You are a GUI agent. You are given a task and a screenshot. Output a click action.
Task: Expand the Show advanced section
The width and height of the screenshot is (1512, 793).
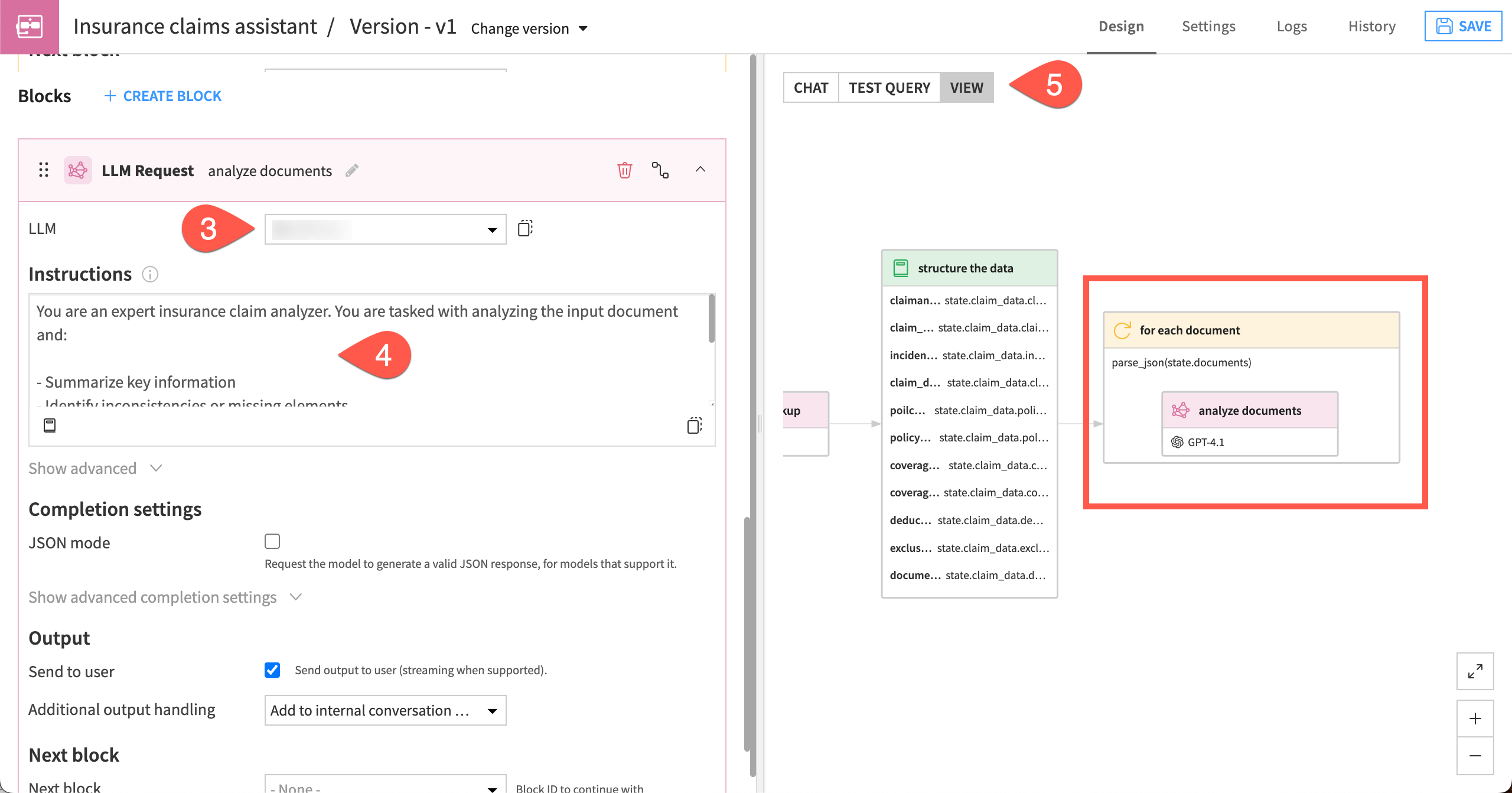click(95, 468)
